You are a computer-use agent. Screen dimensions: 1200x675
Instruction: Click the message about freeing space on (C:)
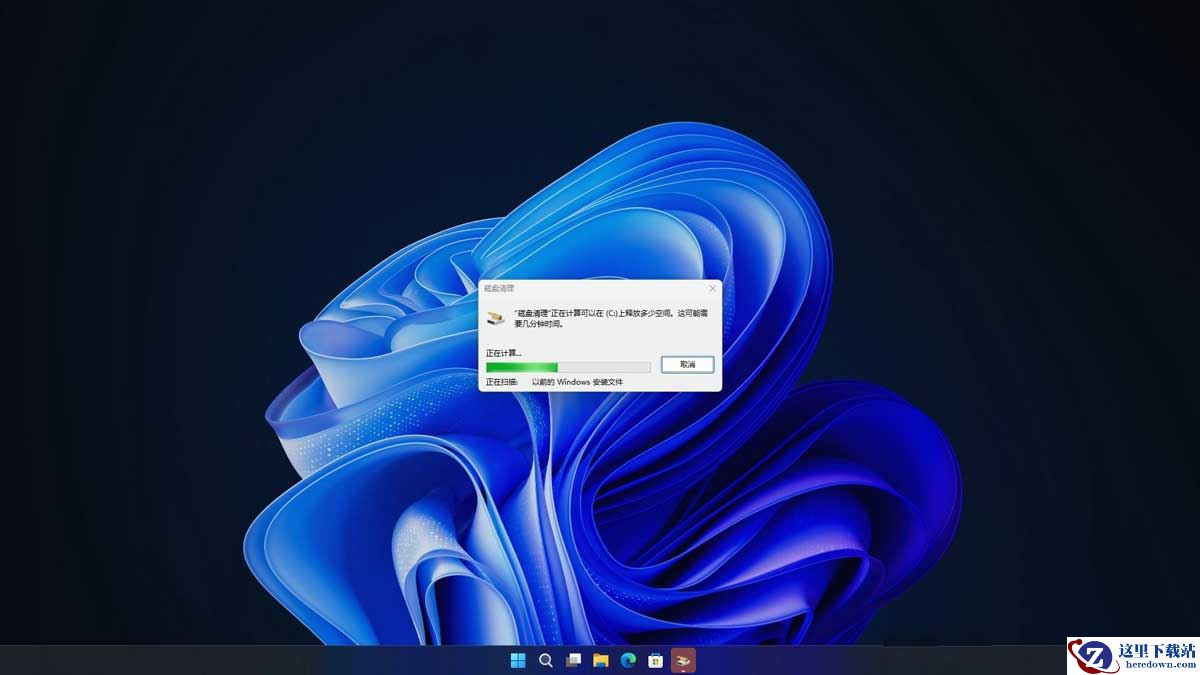click(611, 318)
